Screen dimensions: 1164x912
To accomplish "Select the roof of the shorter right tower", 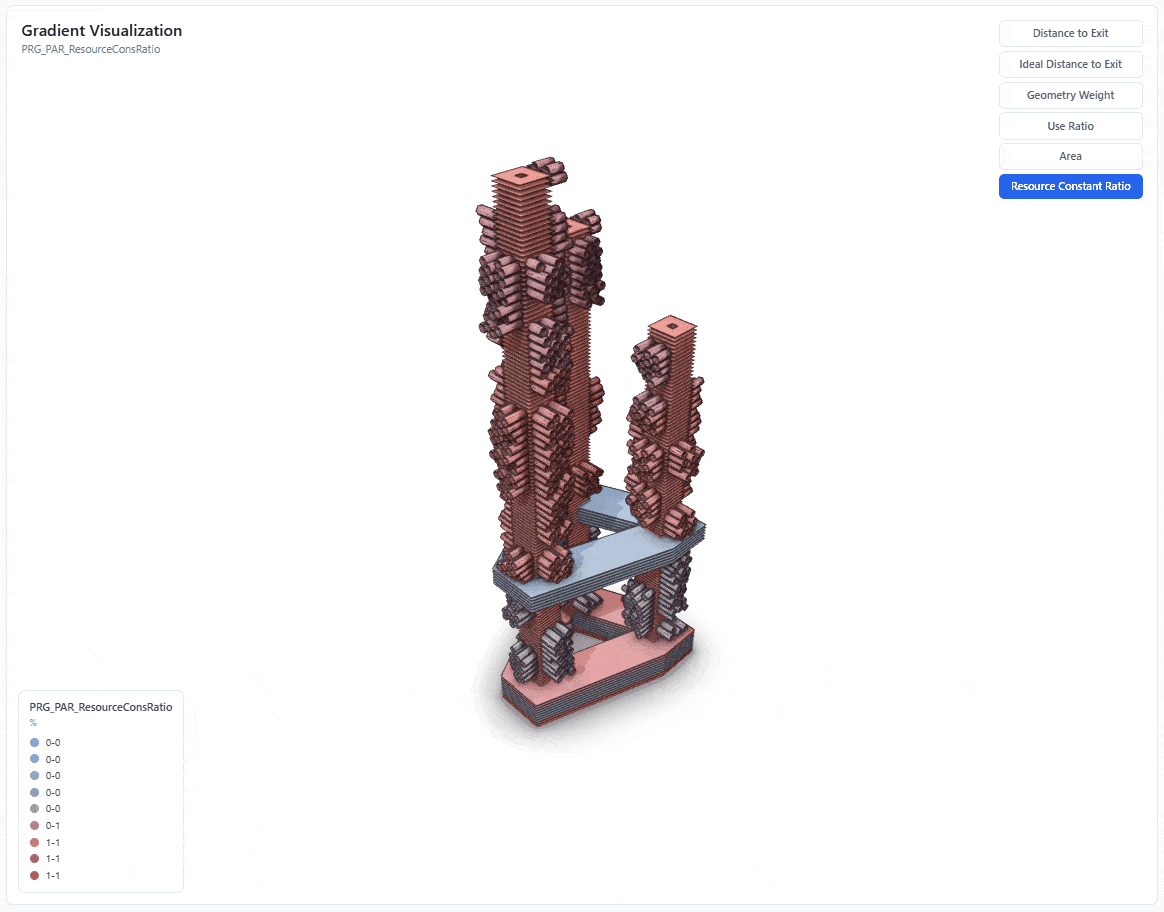I will click(x=672, y=327).
